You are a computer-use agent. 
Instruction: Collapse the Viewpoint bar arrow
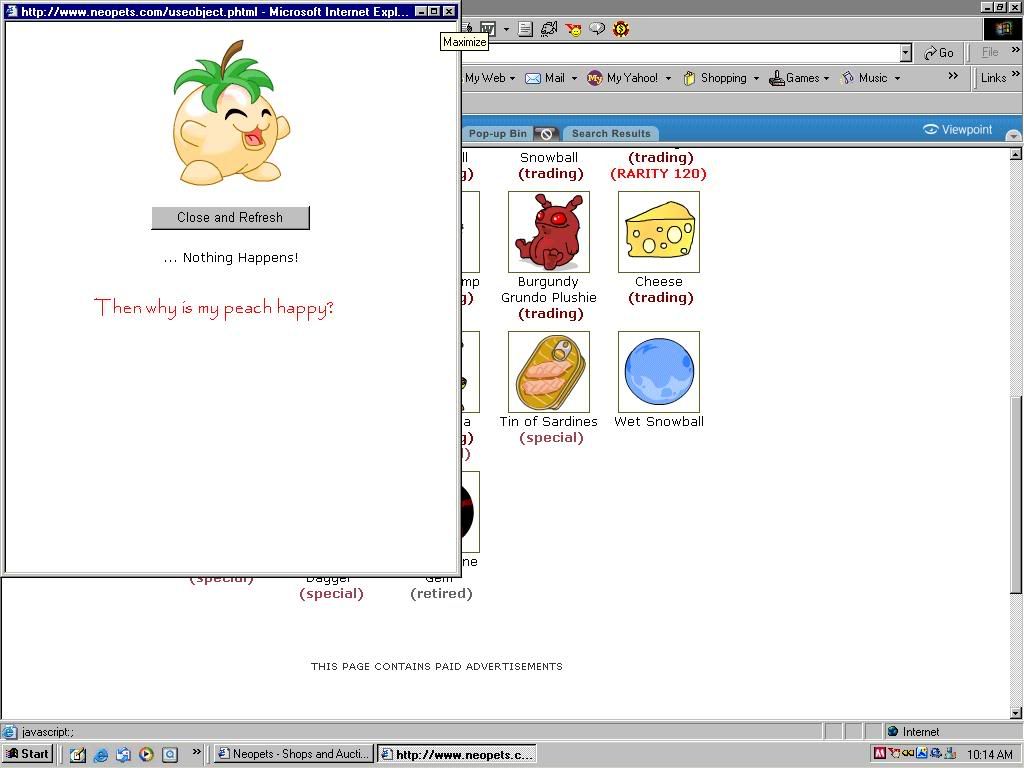[1013, 135]
